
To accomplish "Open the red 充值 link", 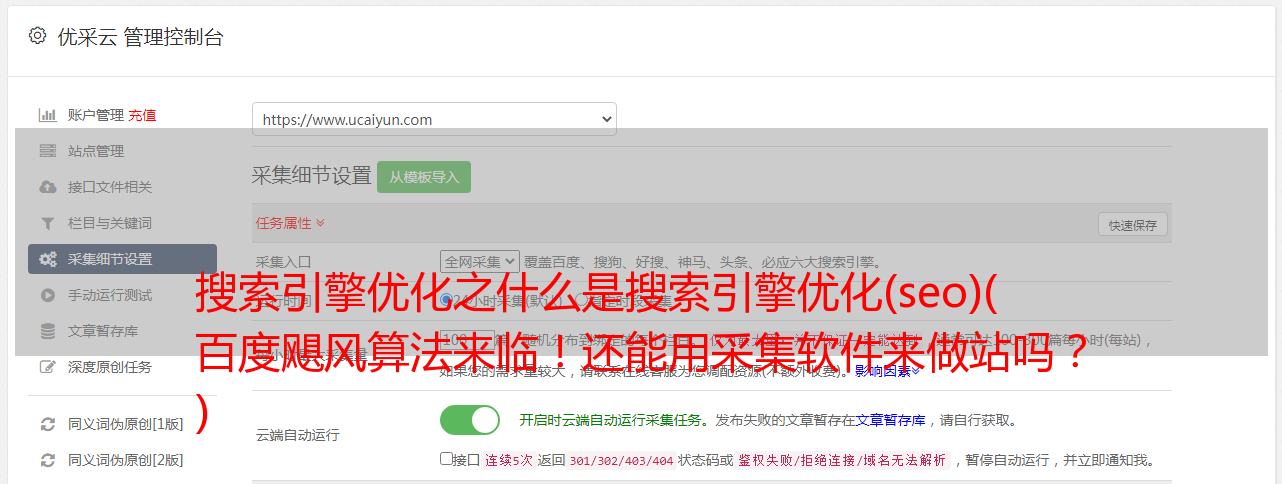I will (142, 115).
